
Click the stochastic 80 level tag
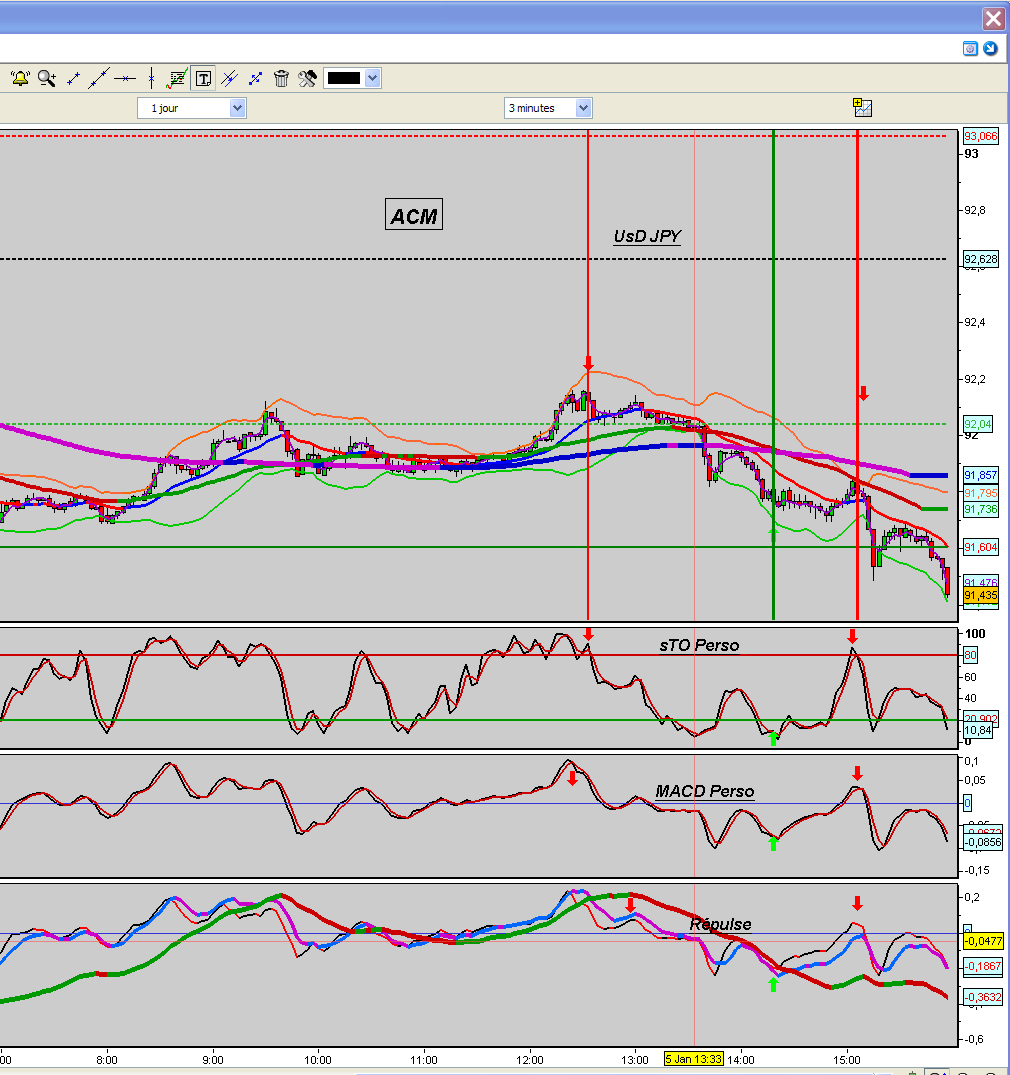coord(970,655)
